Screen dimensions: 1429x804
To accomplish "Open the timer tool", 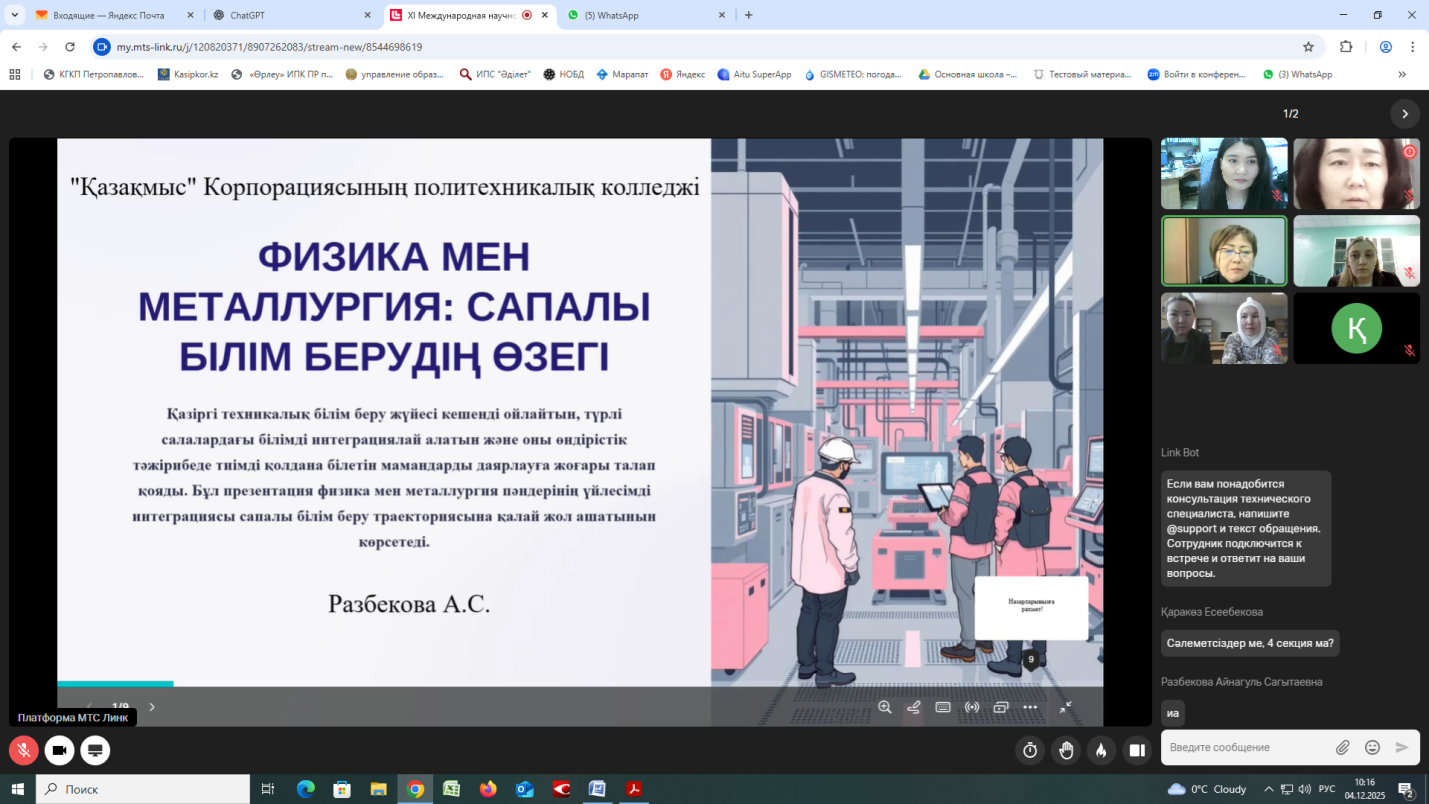I will point(1030,750).
